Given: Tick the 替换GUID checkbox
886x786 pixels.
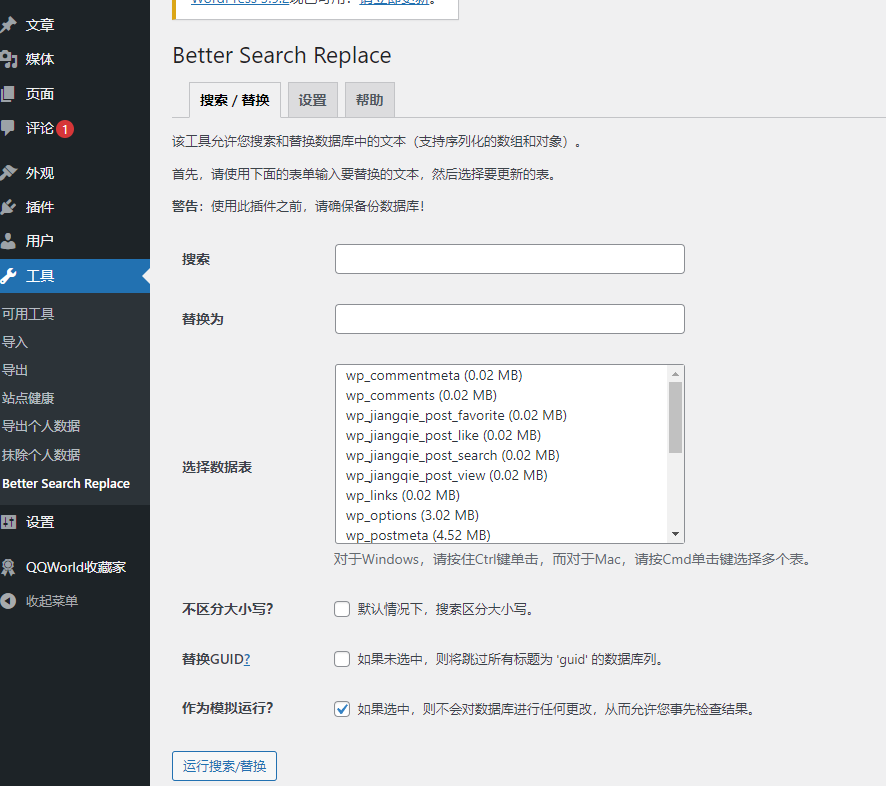Looking at the screenshot, I should pos(342,659).
